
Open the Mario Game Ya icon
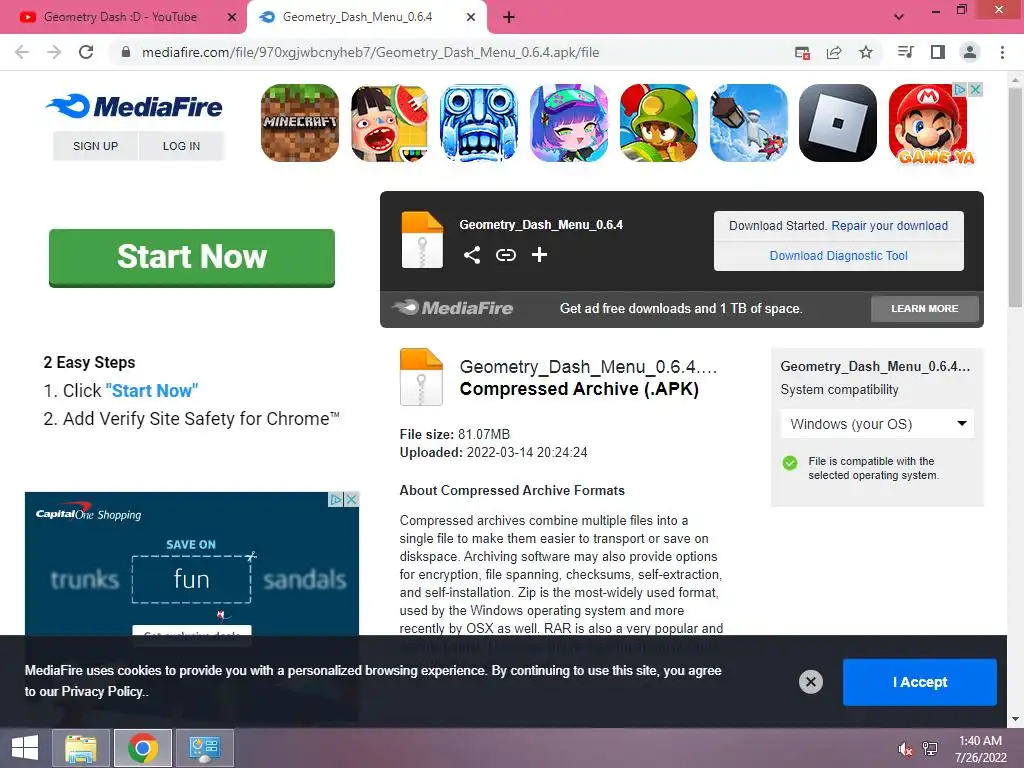click(927, 123)
